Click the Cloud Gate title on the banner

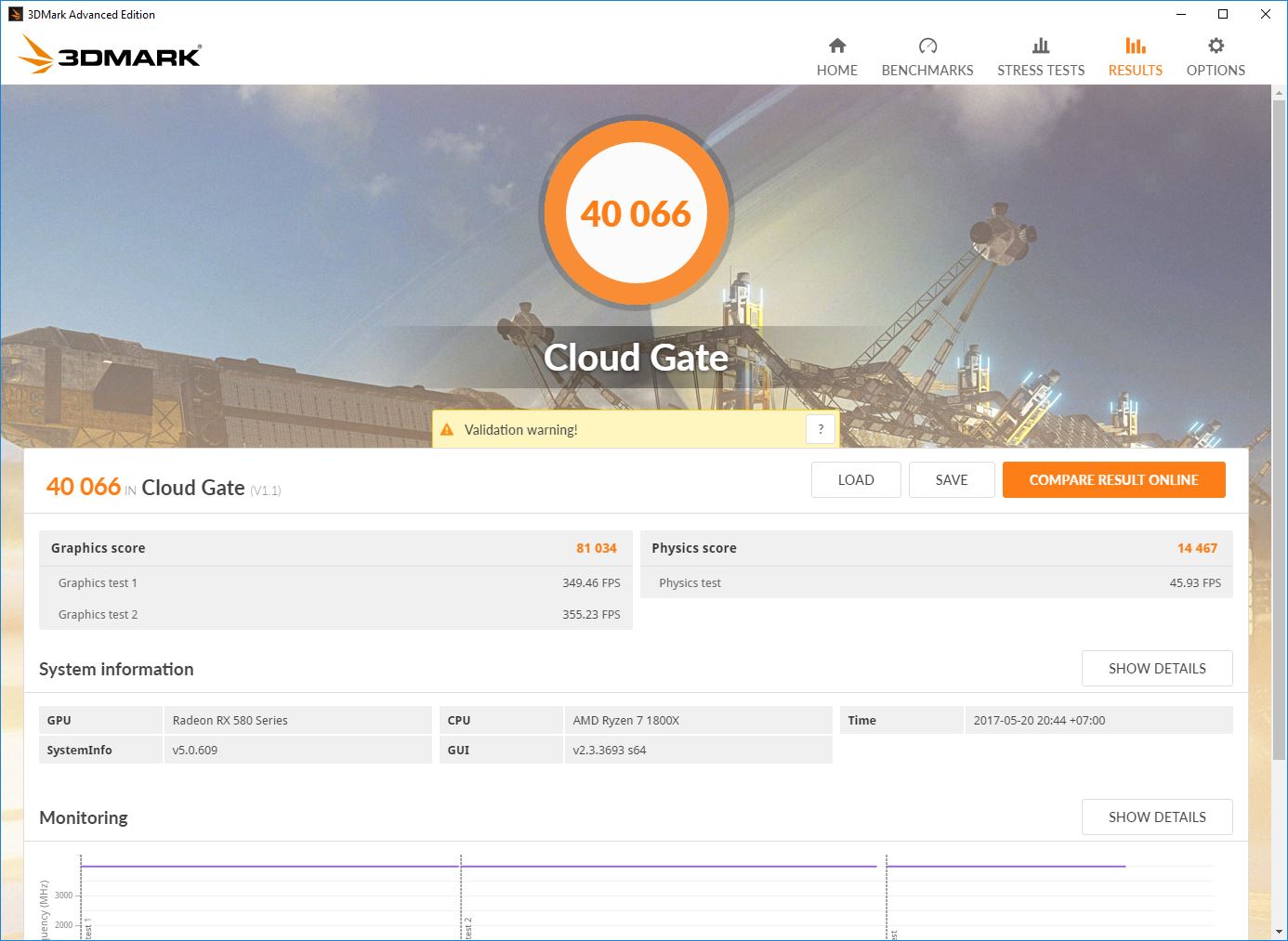pyautogui.click(x=637, y=358)
